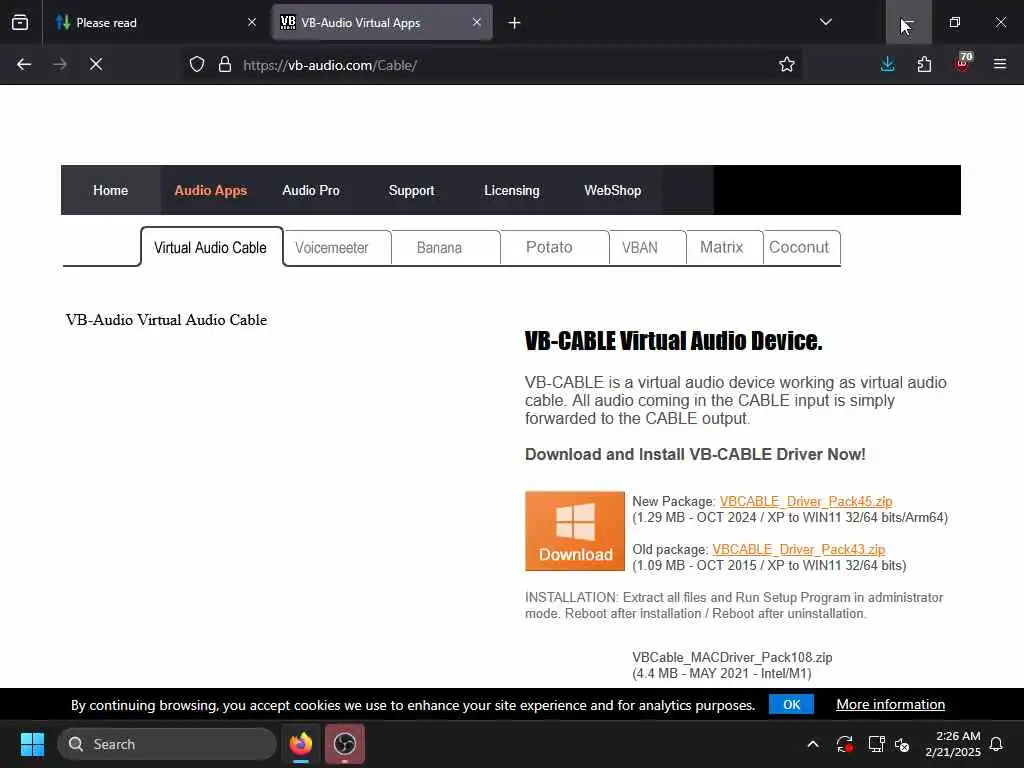This screenshot has height=768, width=1024.
Task: Switch to Coconut tab
Action: pyautogui.click(x=799, y=248)
